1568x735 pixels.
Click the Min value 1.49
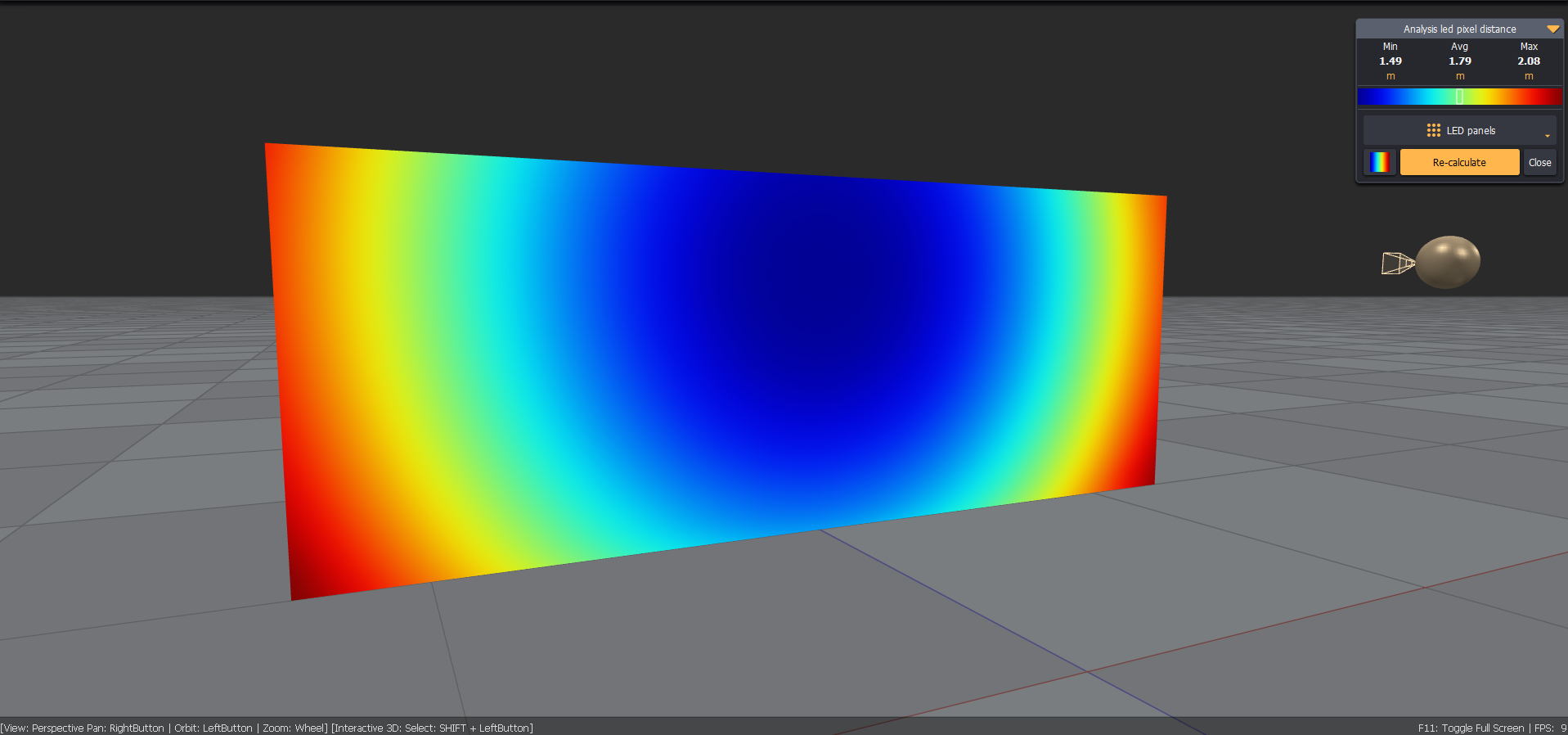coord(1390,61)
